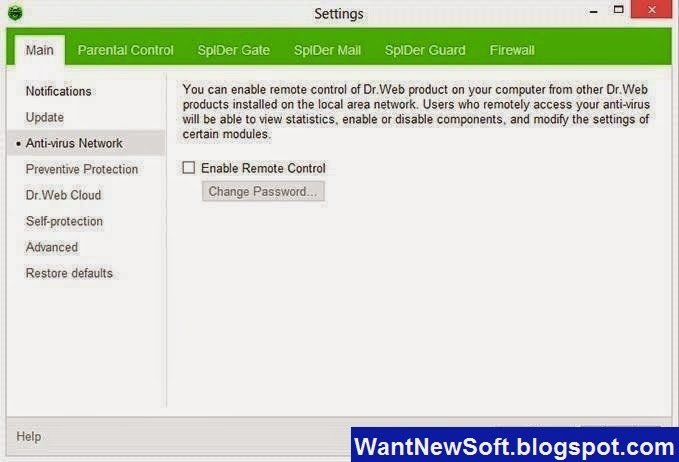Switch to the Main tab
This screenshot has width=679, height=462.
tap(39, 50)
